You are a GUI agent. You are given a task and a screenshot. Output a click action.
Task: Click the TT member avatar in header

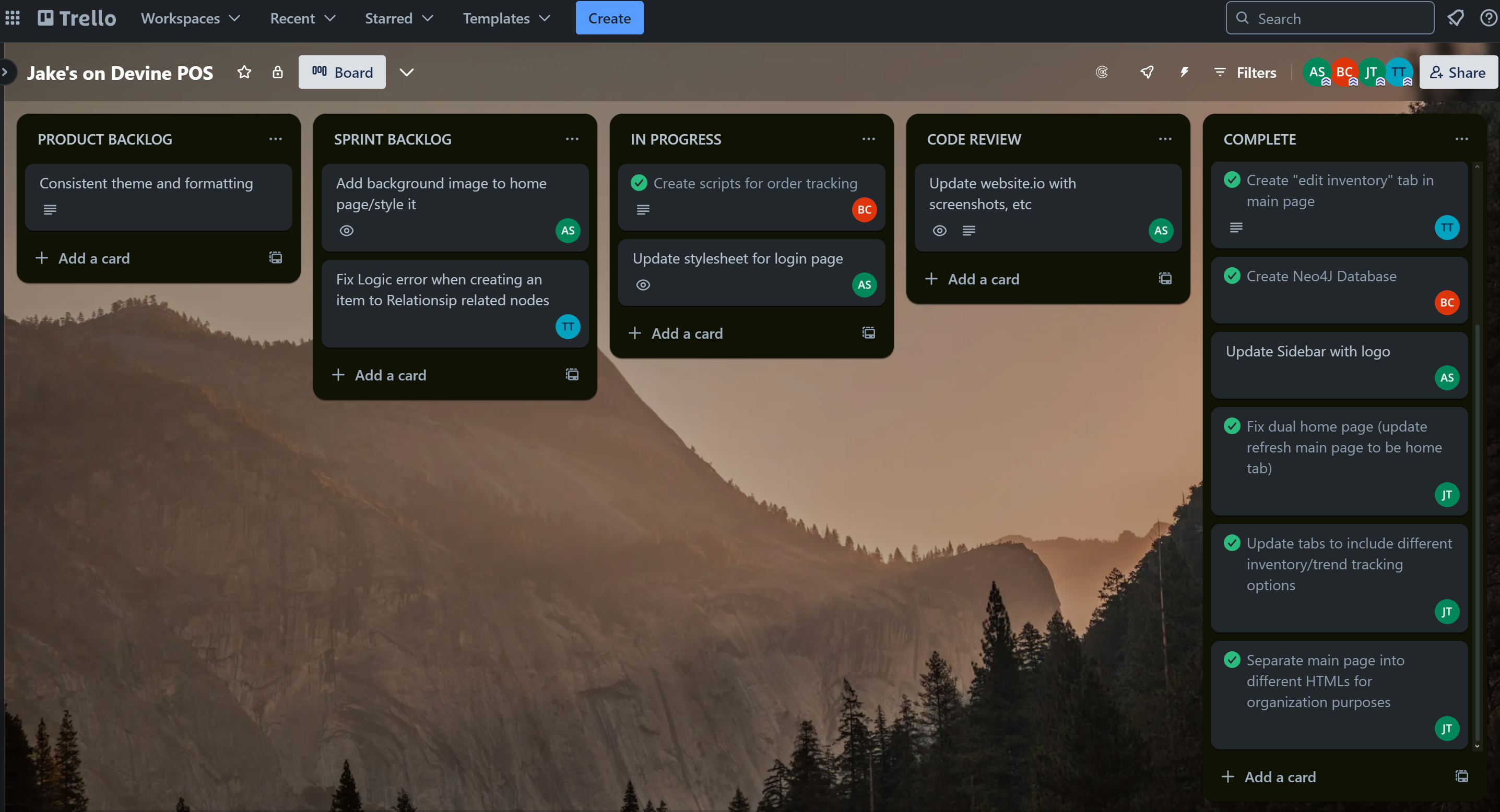[x=1398, y=72]
